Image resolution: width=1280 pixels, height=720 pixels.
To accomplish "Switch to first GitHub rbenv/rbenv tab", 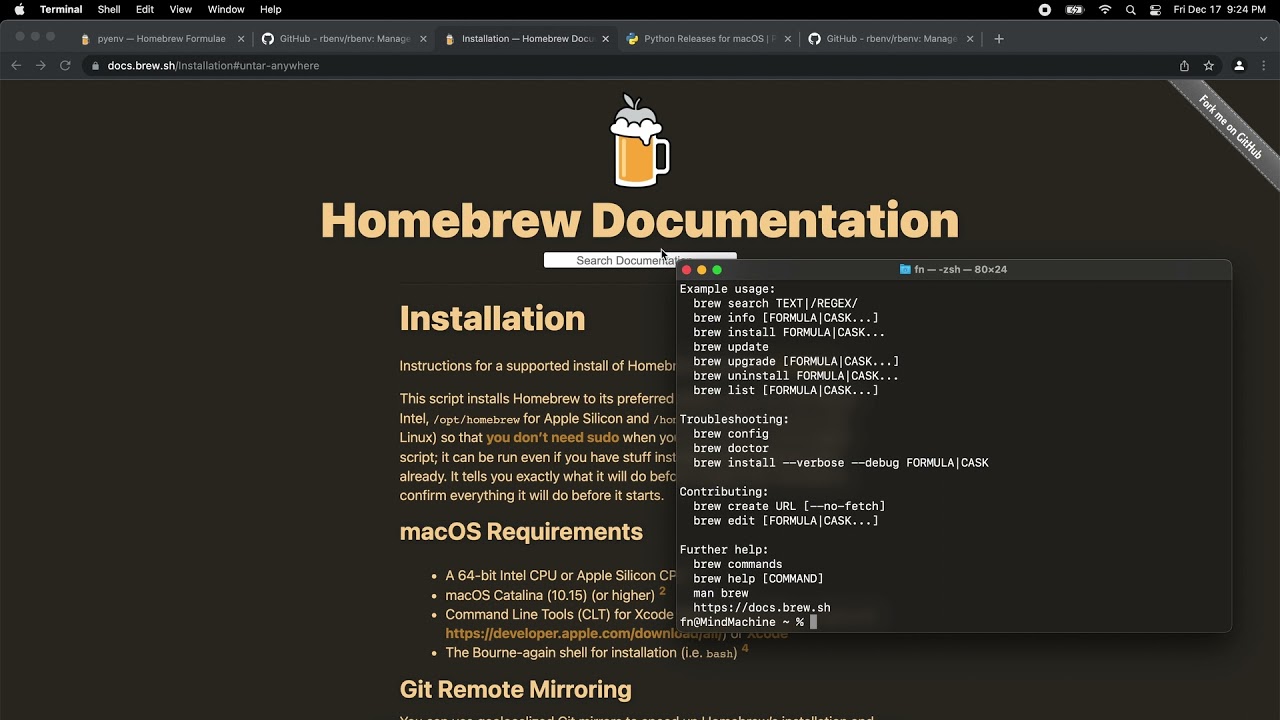I will [x=344, y=39].
